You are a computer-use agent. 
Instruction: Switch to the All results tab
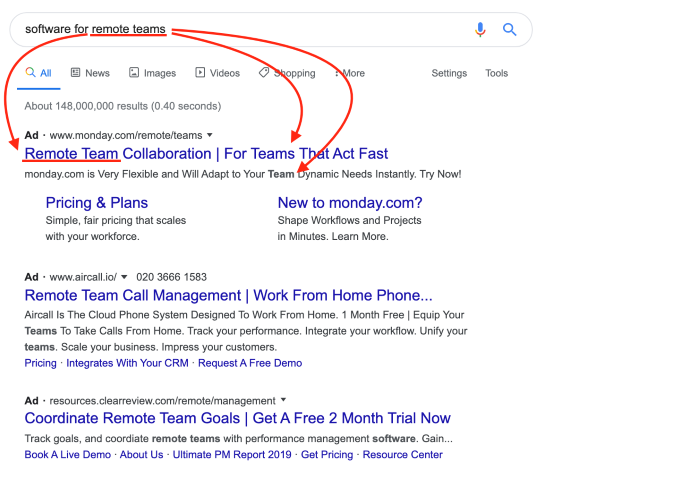click(x=38, y=73)
